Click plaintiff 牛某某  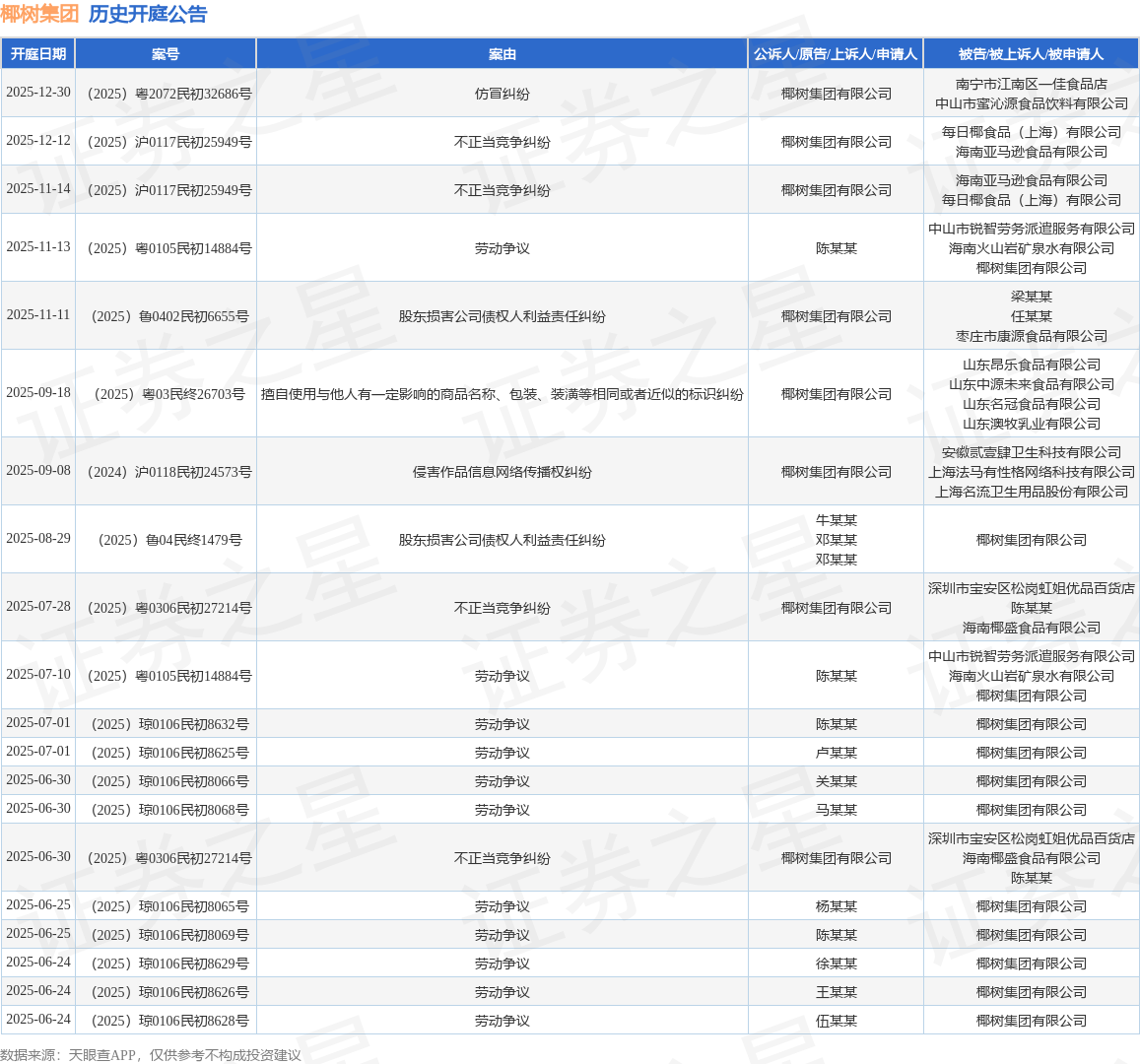point(837,520)
